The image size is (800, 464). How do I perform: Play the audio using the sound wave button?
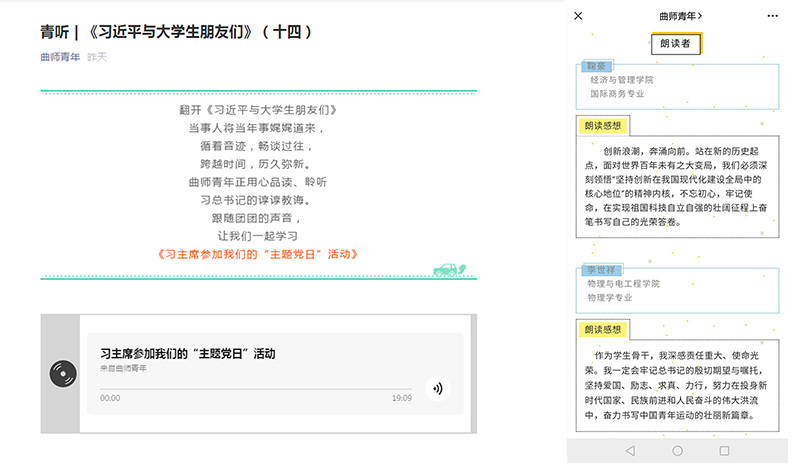pos(436,388)
